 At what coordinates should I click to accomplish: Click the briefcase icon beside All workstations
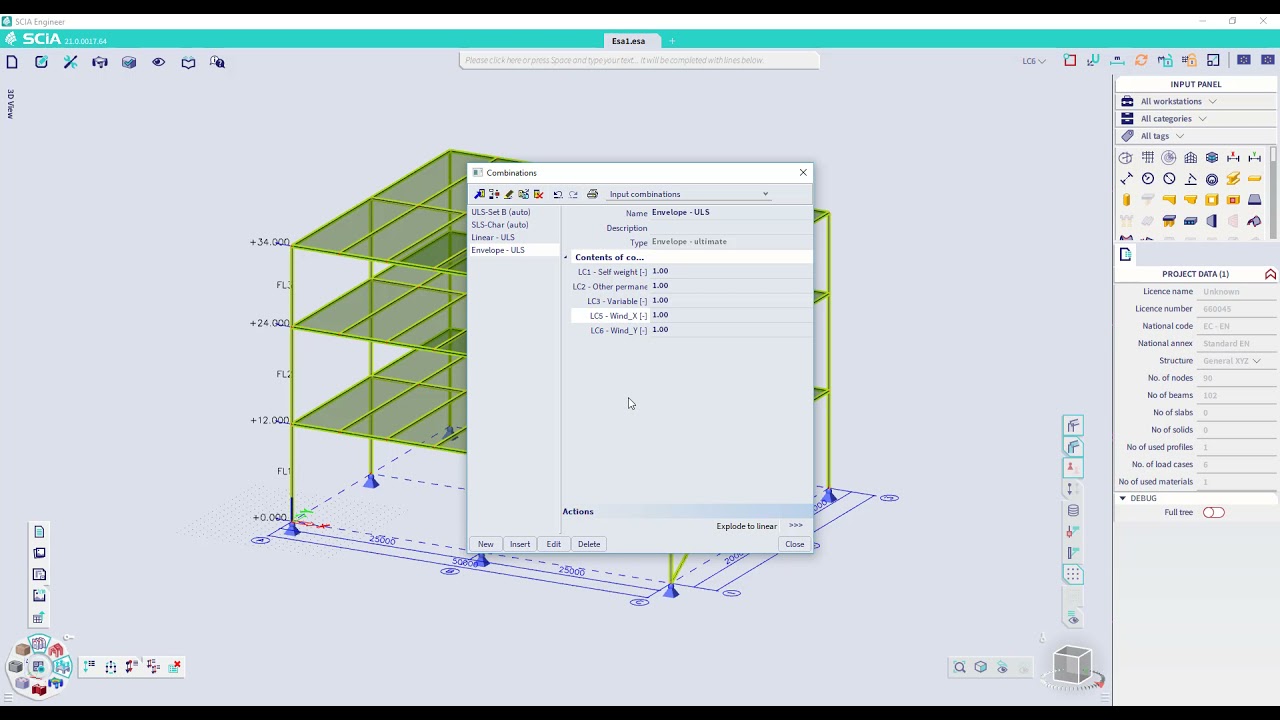[1127, 101]
